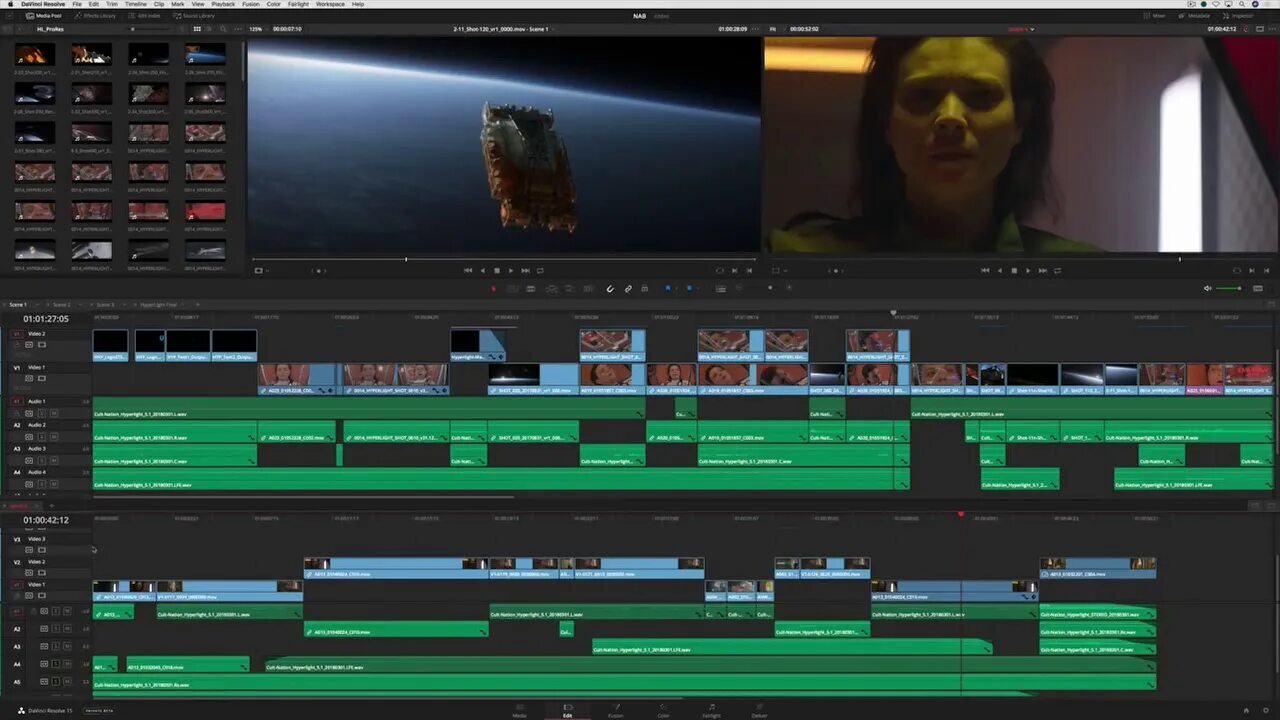This screenshot has width=1280, height=720.
Task: Toggle the padlock Position Lock icon
Action: coord(644,288)
